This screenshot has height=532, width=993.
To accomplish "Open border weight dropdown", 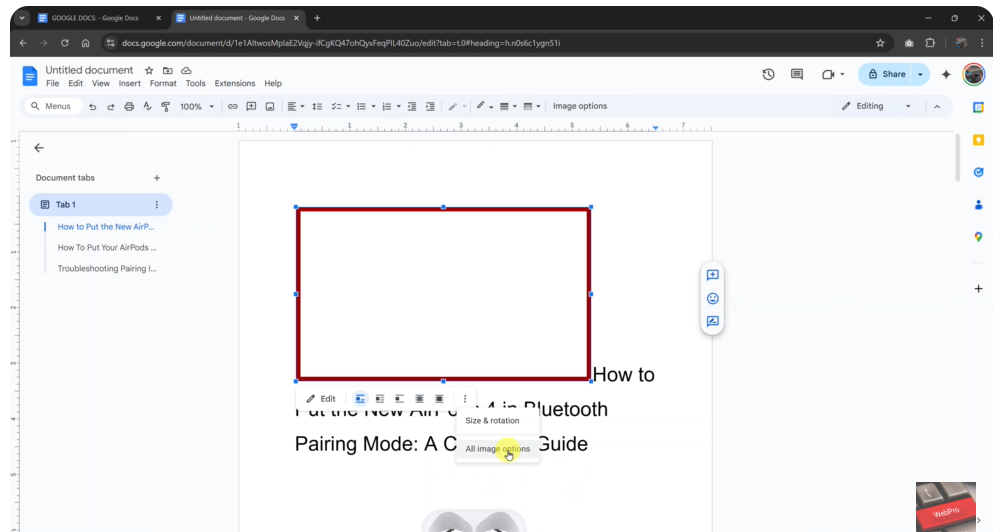I will pyautogui.click(x=508, y=106).
